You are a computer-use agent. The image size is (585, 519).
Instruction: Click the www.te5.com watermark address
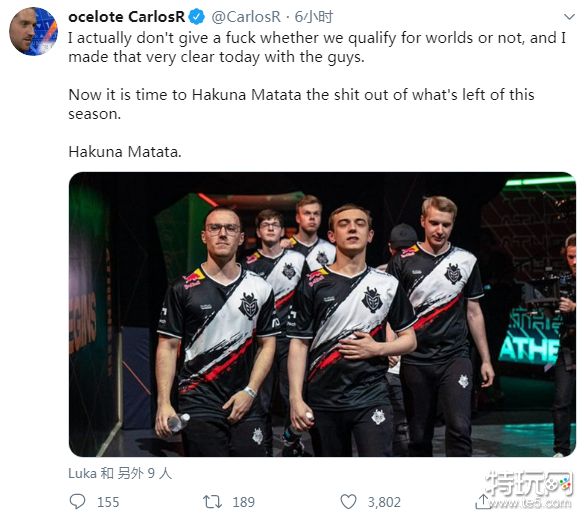click(530, 503)
